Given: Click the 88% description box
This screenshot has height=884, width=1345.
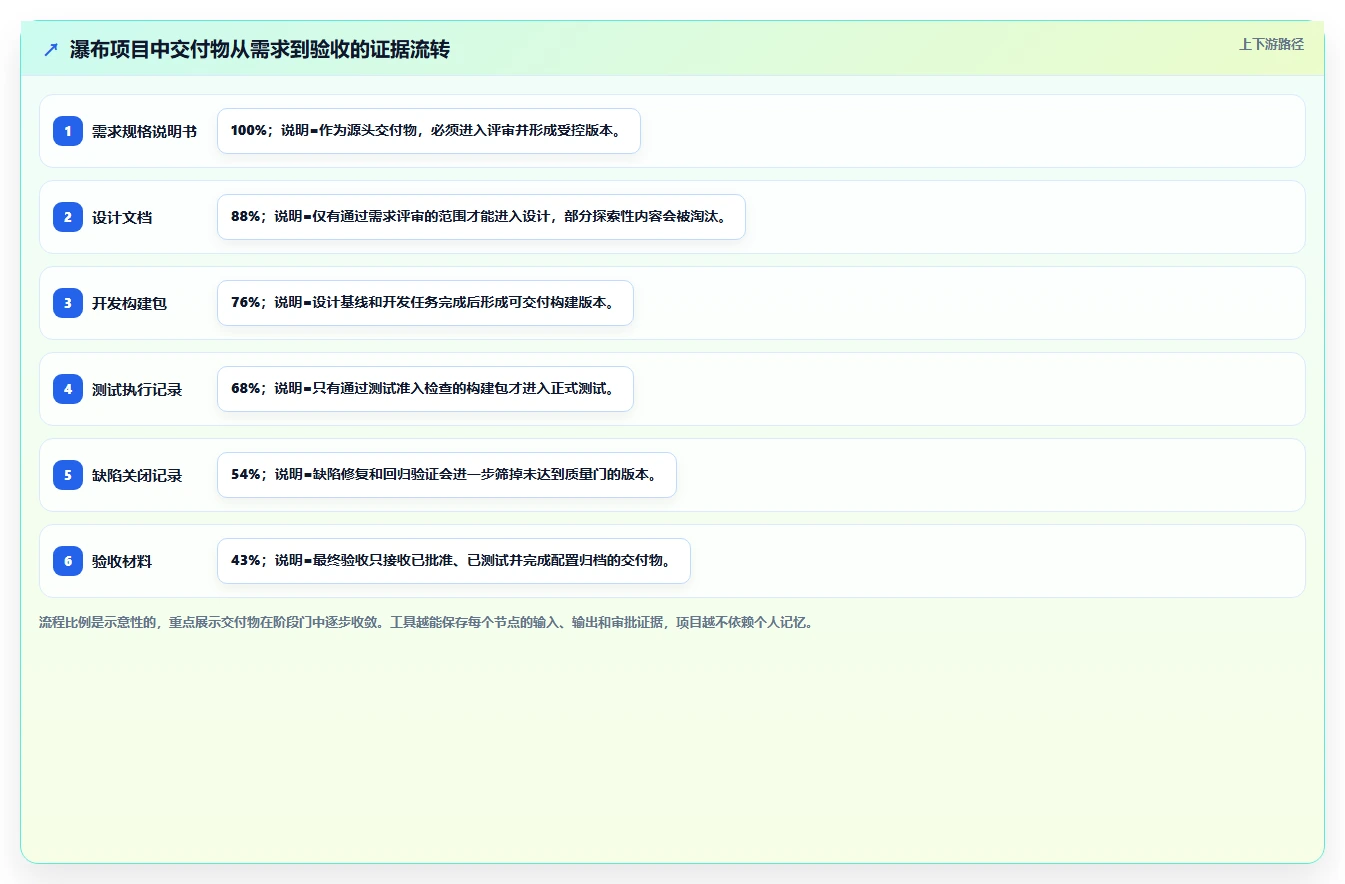Looking at the screenshot, I should [x=481, y=217].
